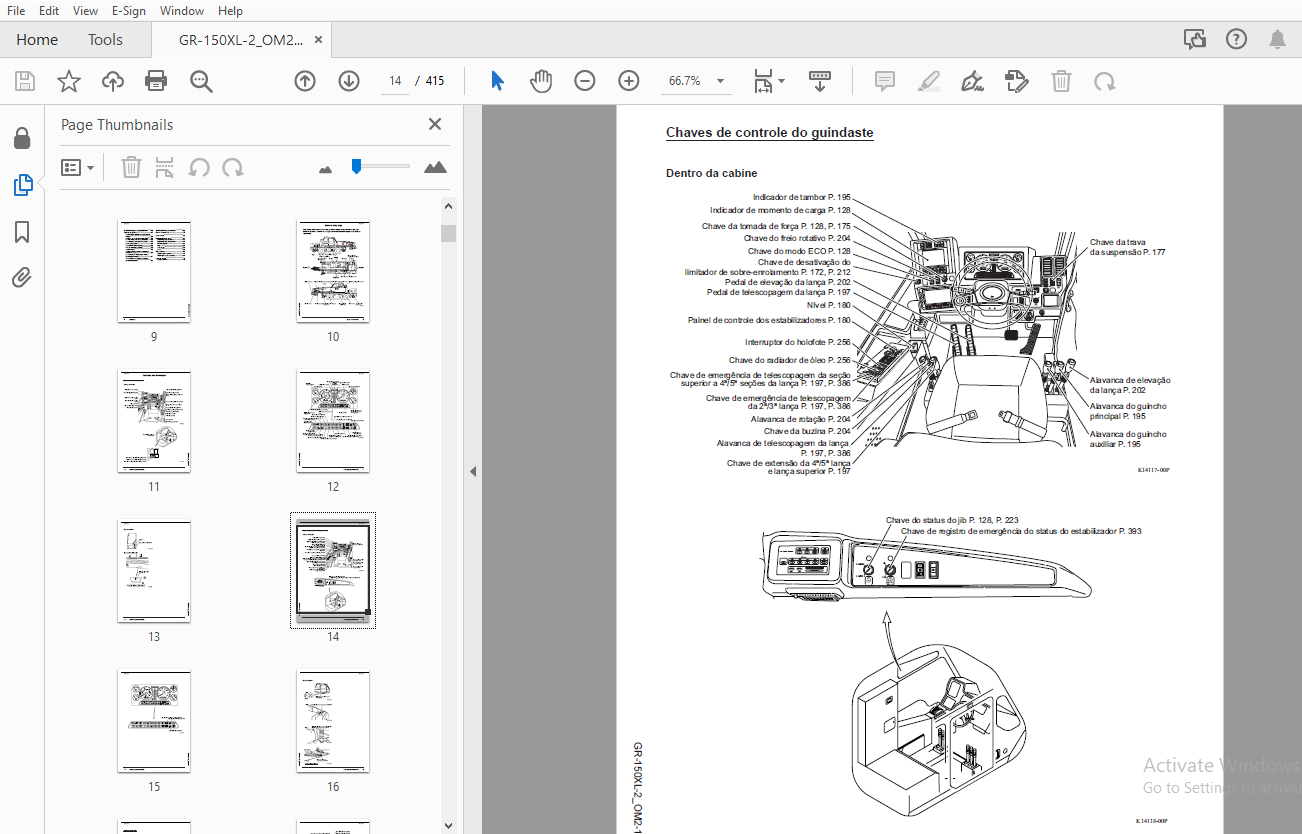Zoom out with the minus icon
Viewport: 1302px width, 834px height.
point(585,81)
